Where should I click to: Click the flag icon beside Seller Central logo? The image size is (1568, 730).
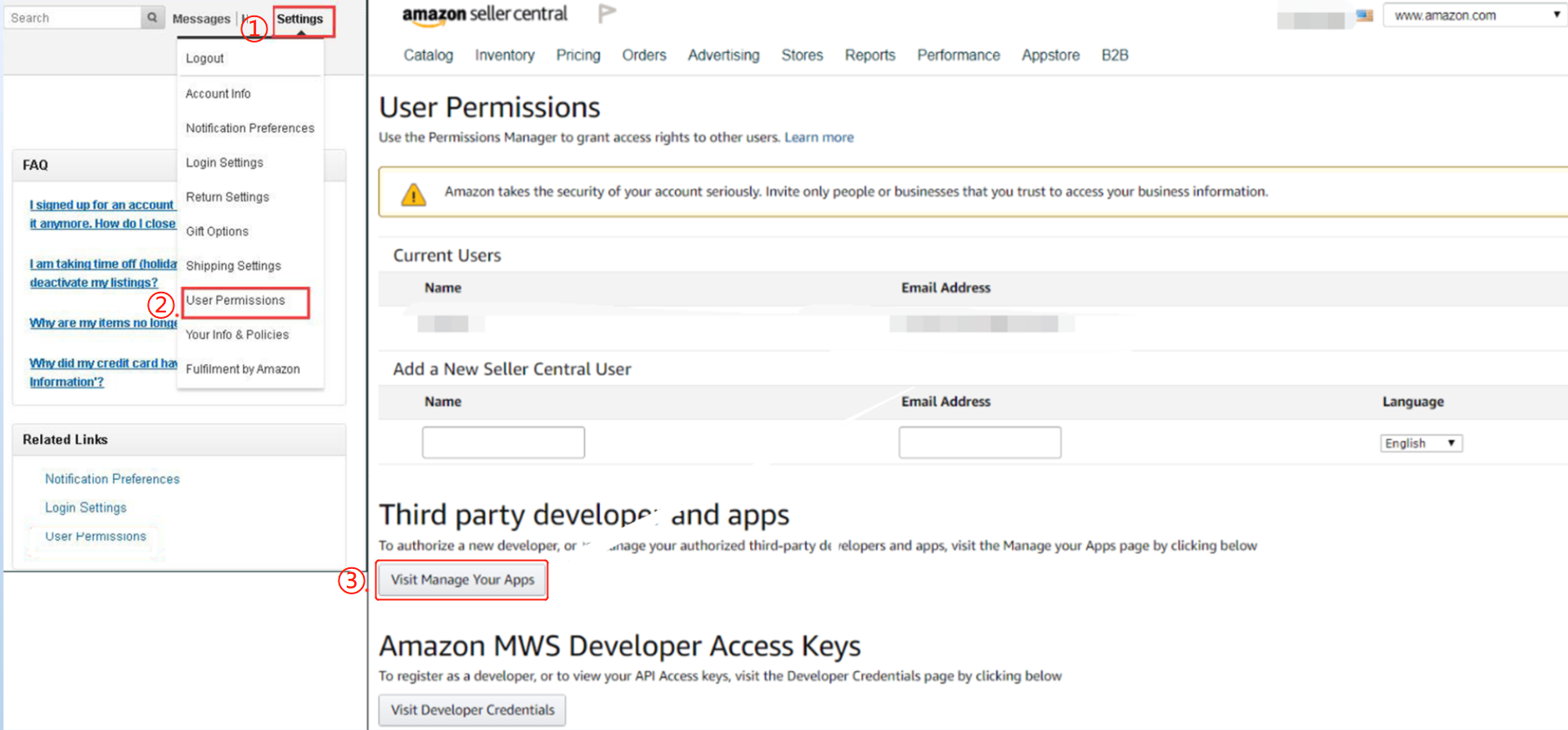(x=606, y=14)
